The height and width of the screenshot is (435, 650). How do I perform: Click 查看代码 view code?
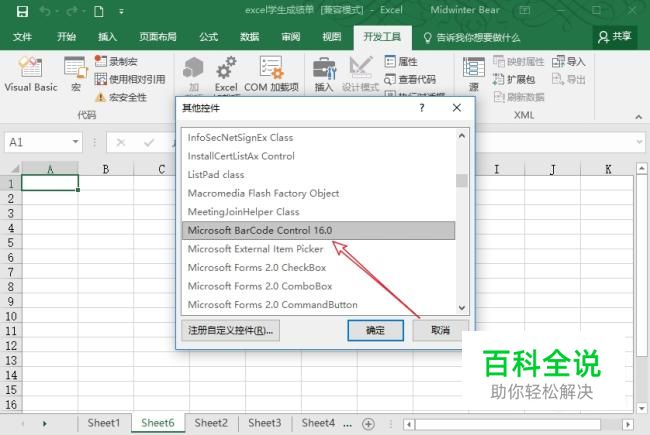coord(410,79)
